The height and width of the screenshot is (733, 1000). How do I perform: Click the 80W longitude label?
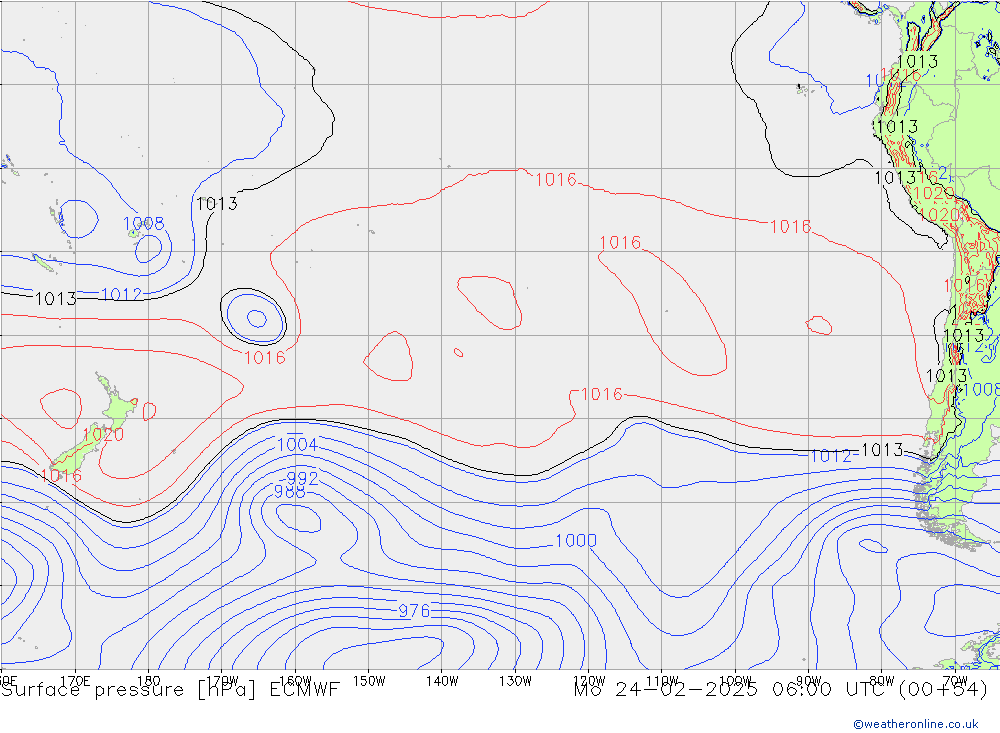pyautogui.click(x=882, y=681)
